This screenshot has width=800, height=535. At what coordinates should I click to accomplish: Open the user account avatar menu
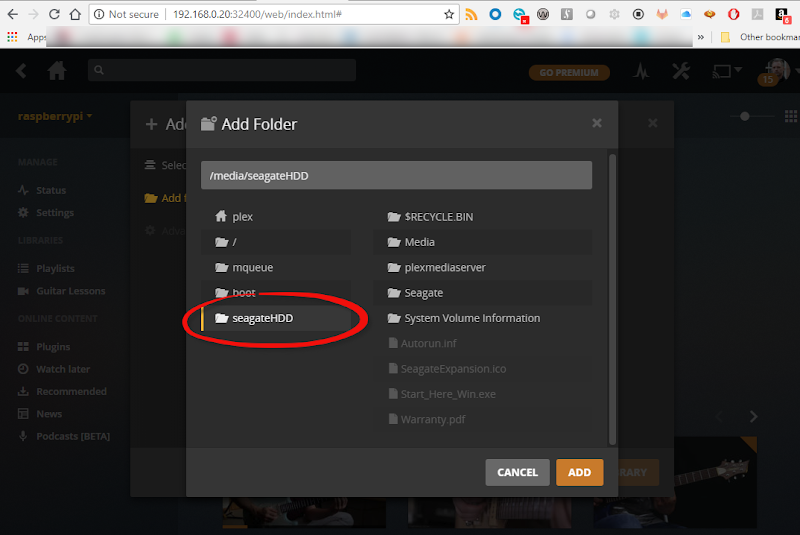(777, 70)
